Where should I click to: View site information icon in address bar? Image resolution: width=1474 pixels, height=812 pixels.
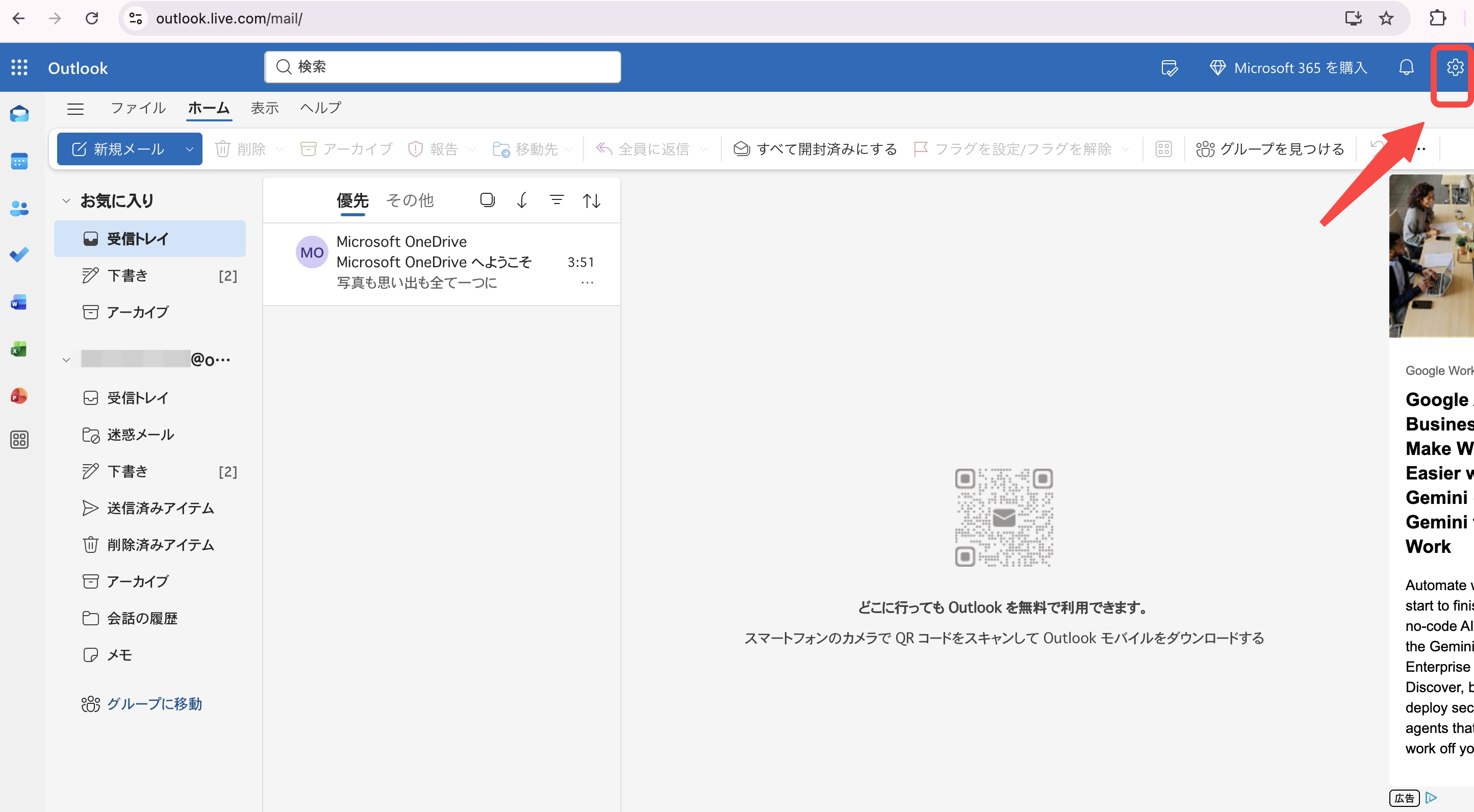pyautogui.click(x=135, y=18)
